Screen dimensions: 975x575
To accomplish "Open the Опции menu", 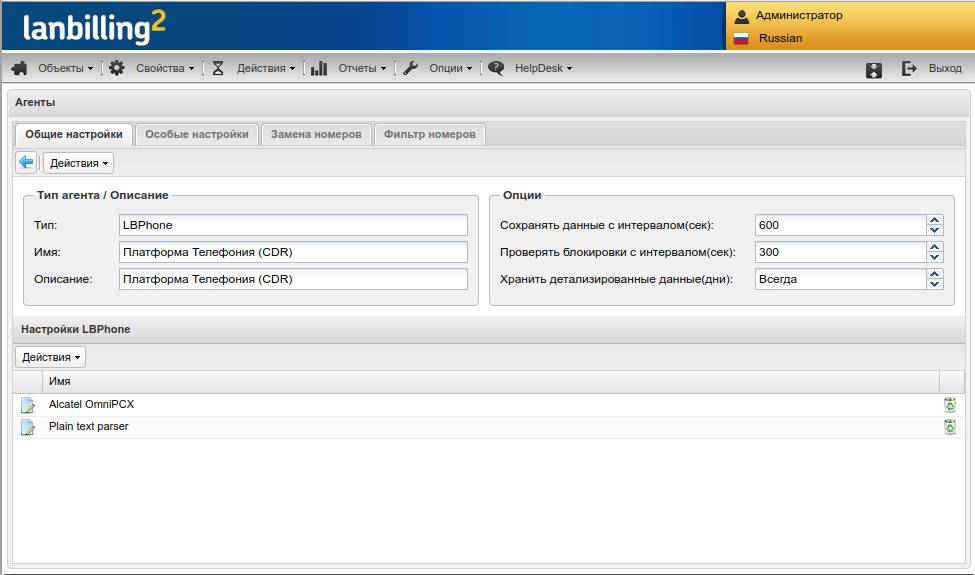I will point(450,68).
